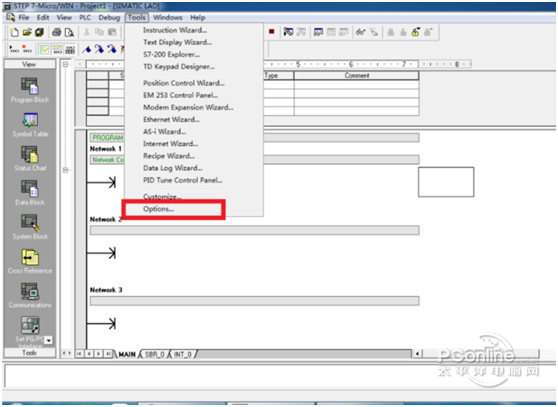The height and width of the screenshot is (407, 558).
Task: Click the Program Status monitoring icon
Action: point(288,32)
